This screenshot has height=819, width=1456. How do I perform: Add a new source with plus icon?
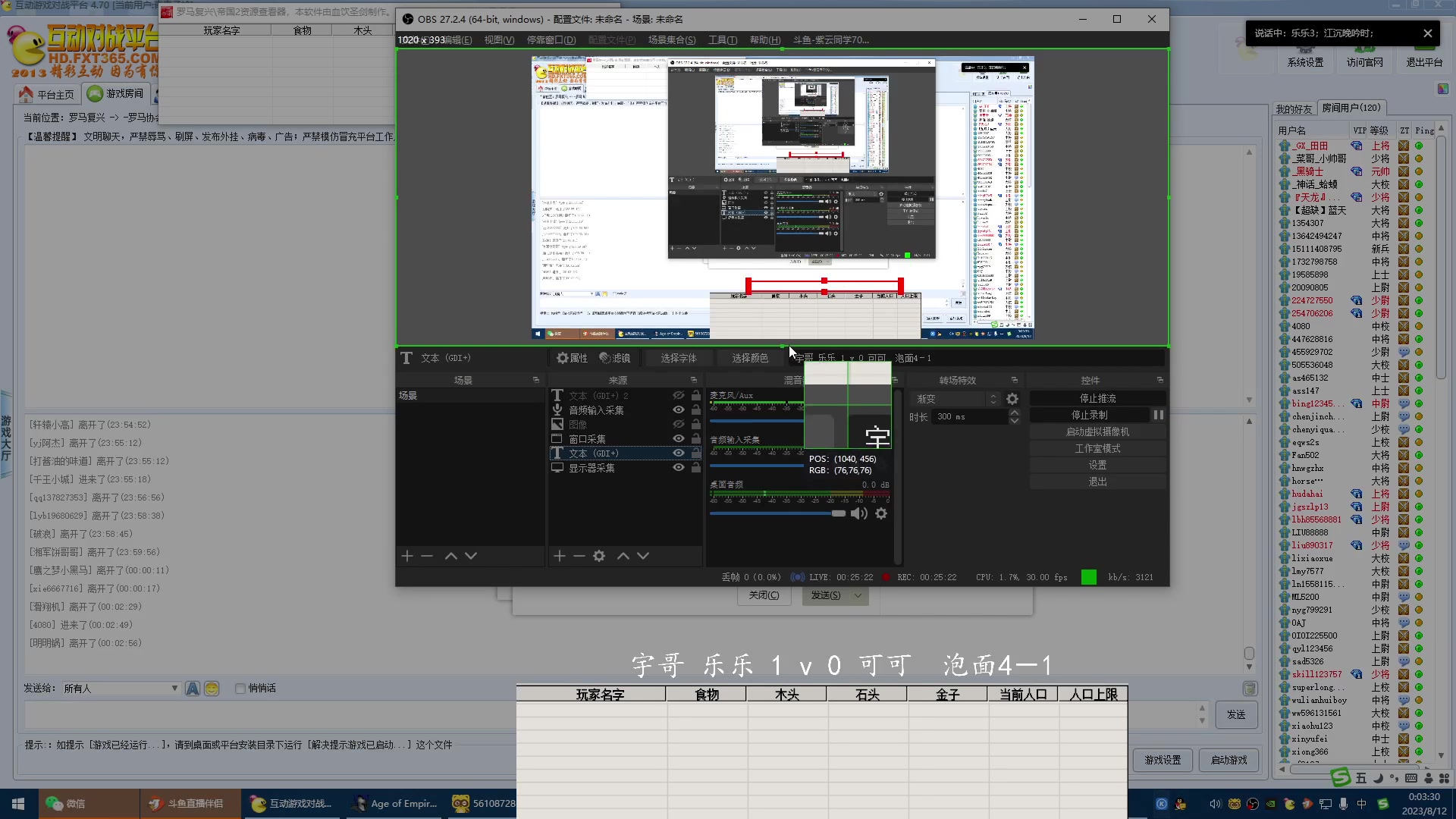click(560, 556)
